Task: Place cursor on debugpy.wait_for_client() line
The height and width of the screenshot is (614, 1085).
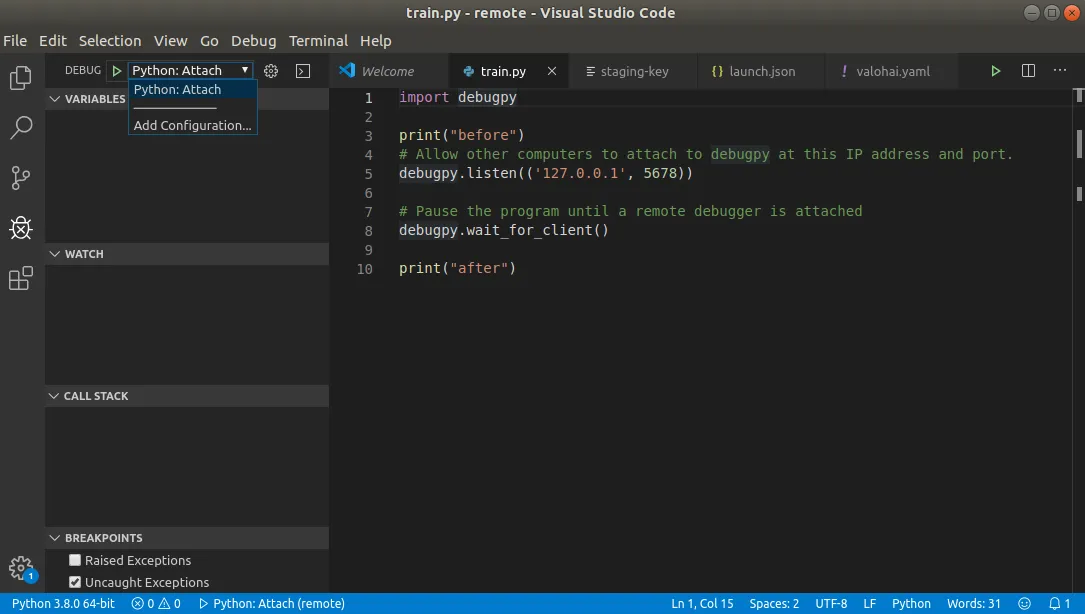Action: point(504,231)
